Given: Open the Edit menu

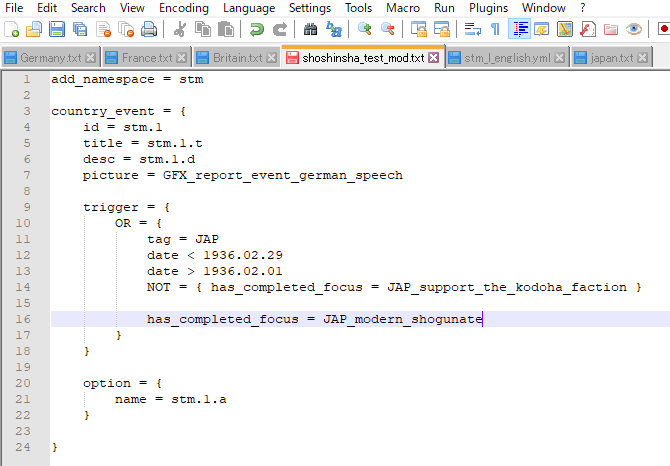Looking at the screenshot, I should [47, 8].
